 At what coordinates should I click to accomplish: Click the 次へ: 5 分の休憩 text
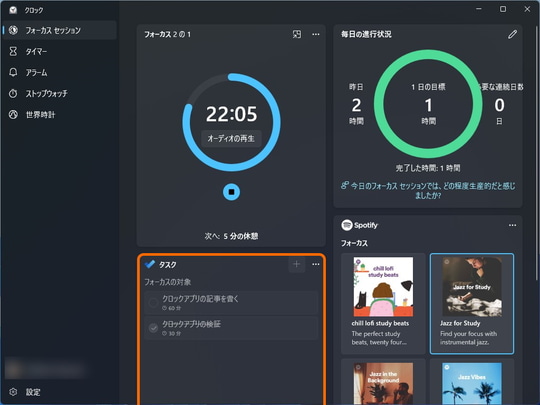click(231, 236)
